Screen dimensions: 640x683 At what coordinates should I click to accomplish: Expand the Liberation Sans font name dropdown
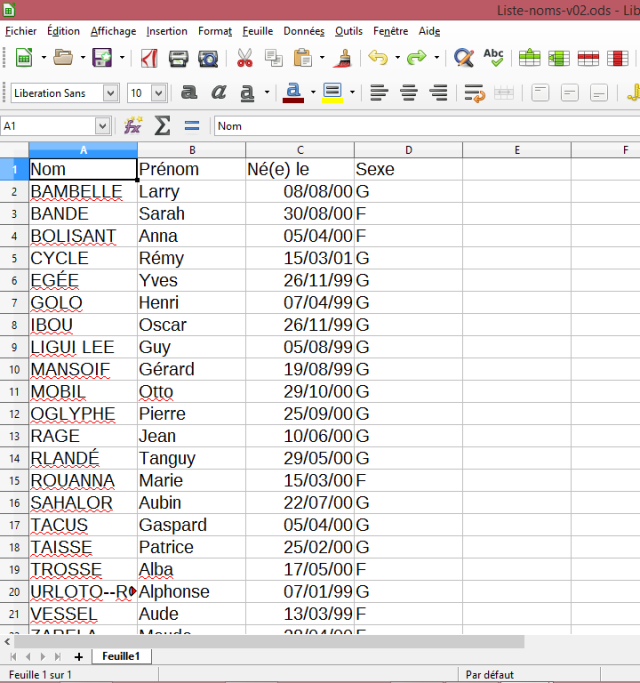(x=110, y=93)
